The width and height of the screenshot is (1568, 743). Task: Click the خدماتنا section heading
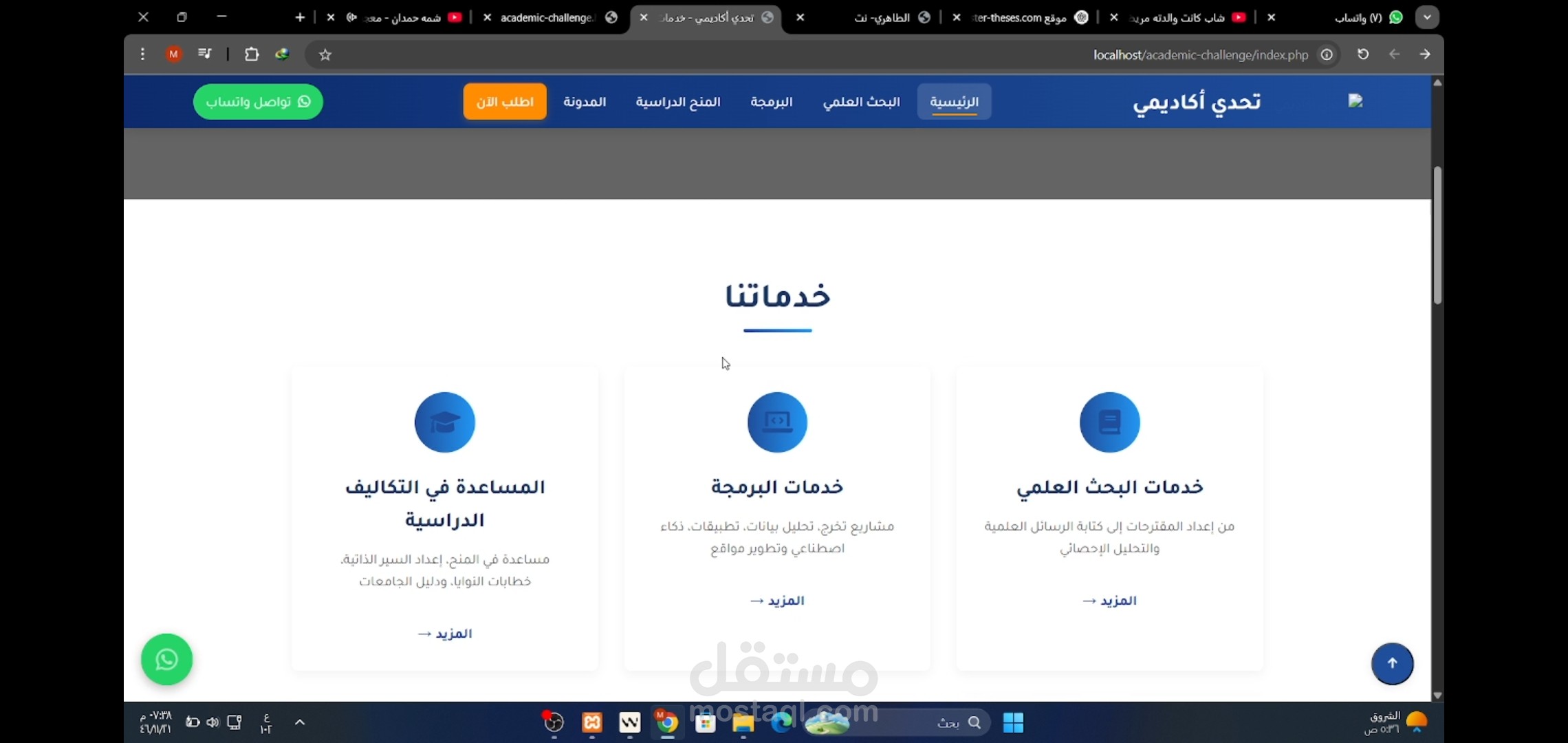[x=777, y=296]
